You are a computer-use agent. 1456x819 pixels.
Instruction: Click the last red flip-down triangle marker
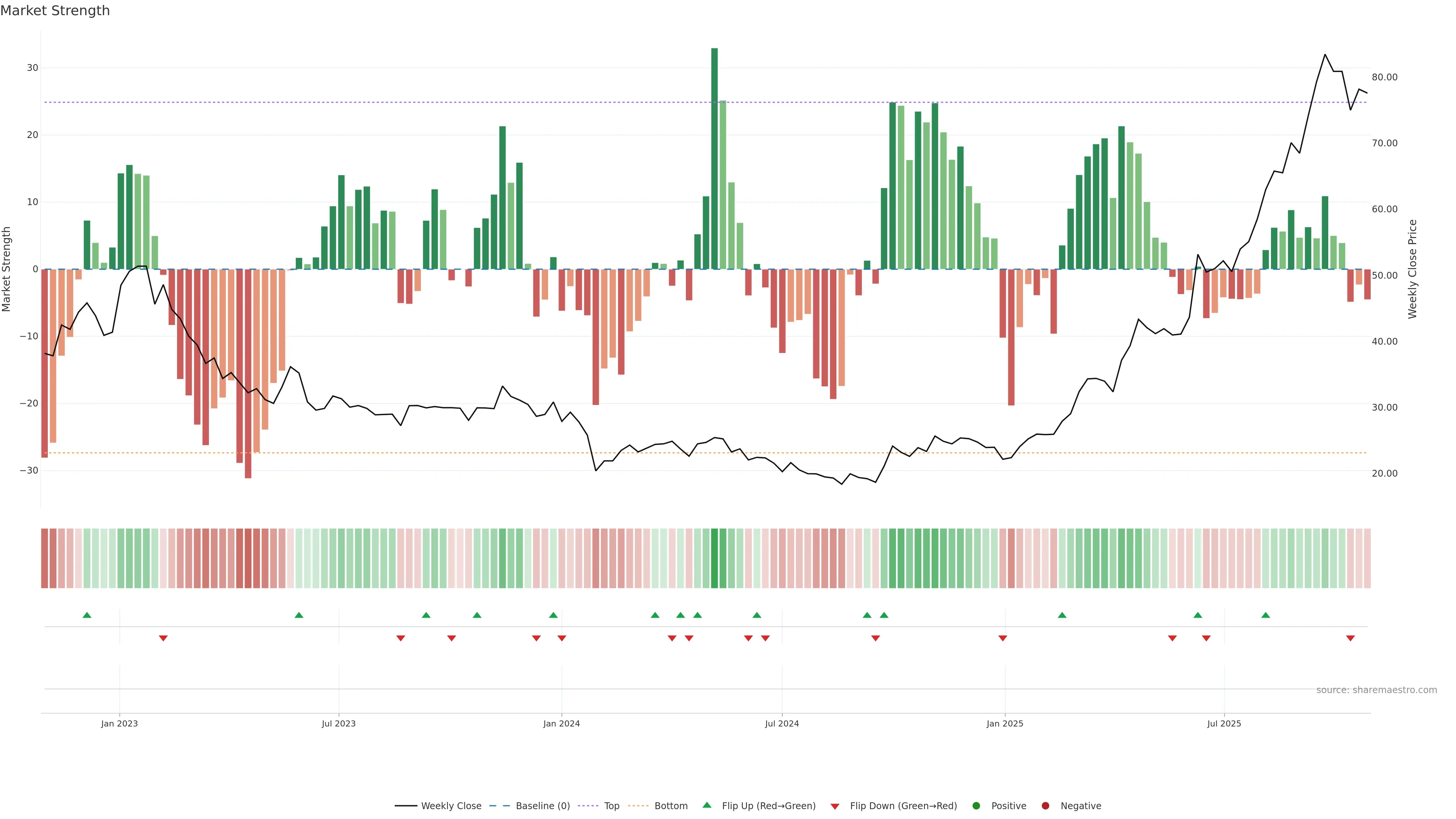click(x=1350, y=638)
